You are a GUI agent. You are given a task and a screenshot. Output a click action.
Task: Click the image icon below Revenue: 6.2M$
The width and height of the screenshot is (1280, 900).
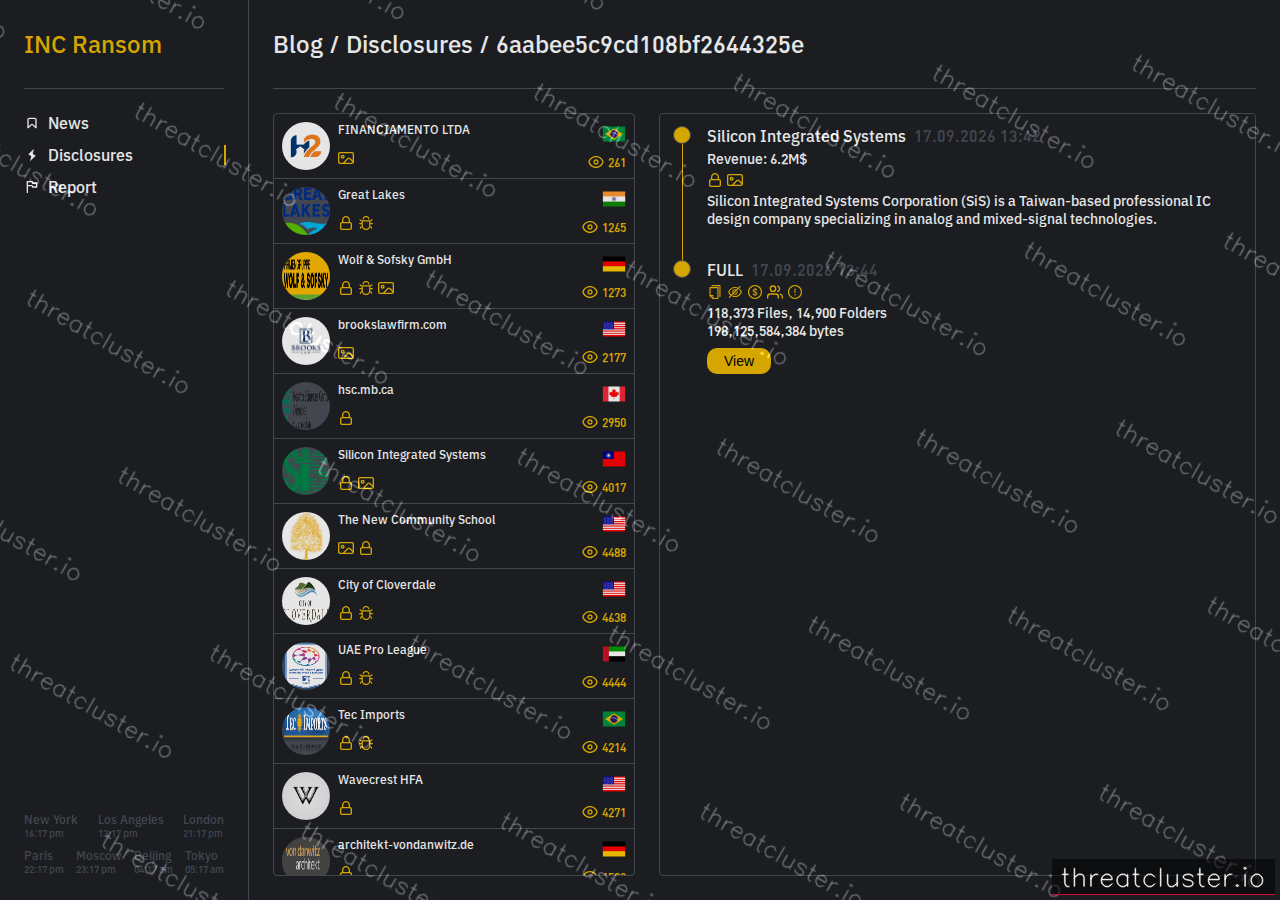coord(735,180)
